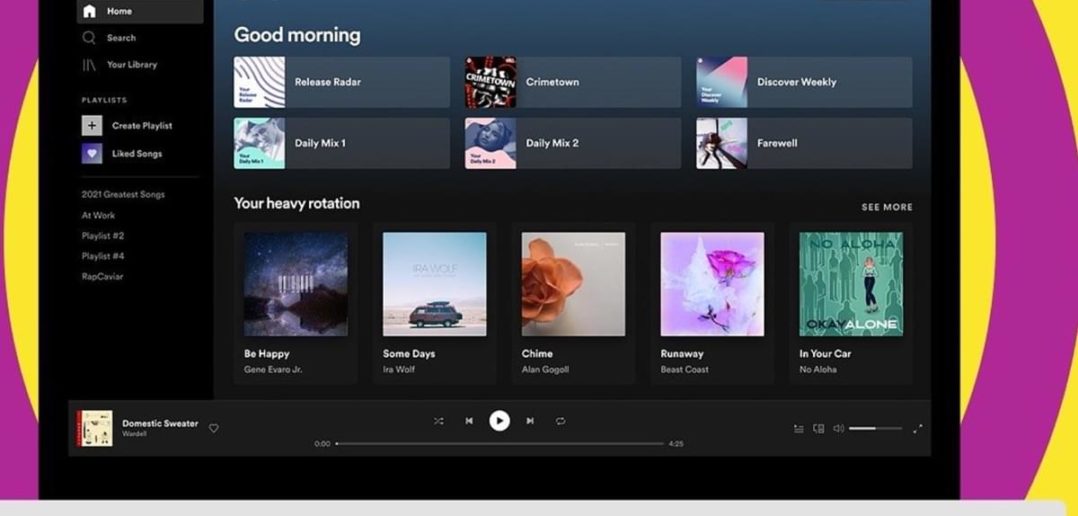This screenshot has height=516, width=1078.
Task: Toggle shuffle playback
Action: (439, 421)
